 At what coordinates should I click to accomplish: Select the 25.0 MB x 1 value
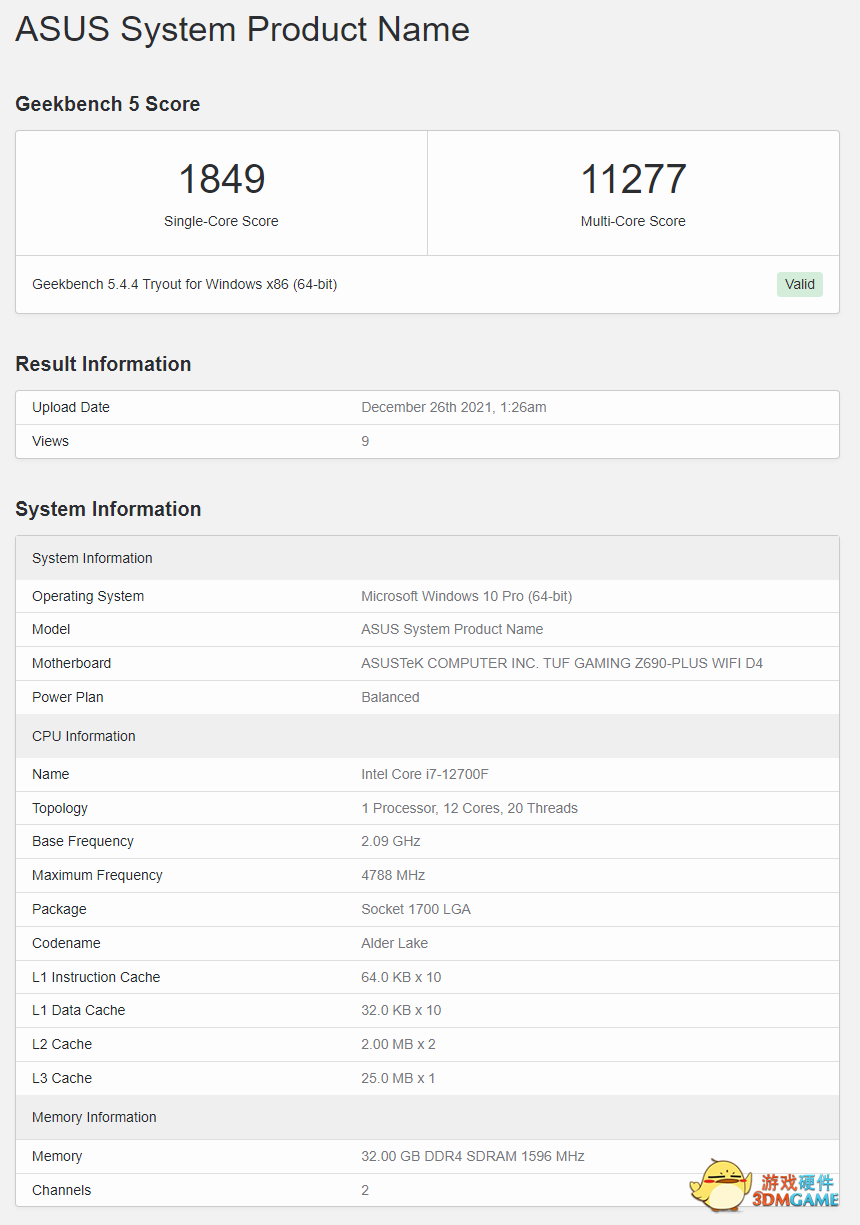(398, 1078)
